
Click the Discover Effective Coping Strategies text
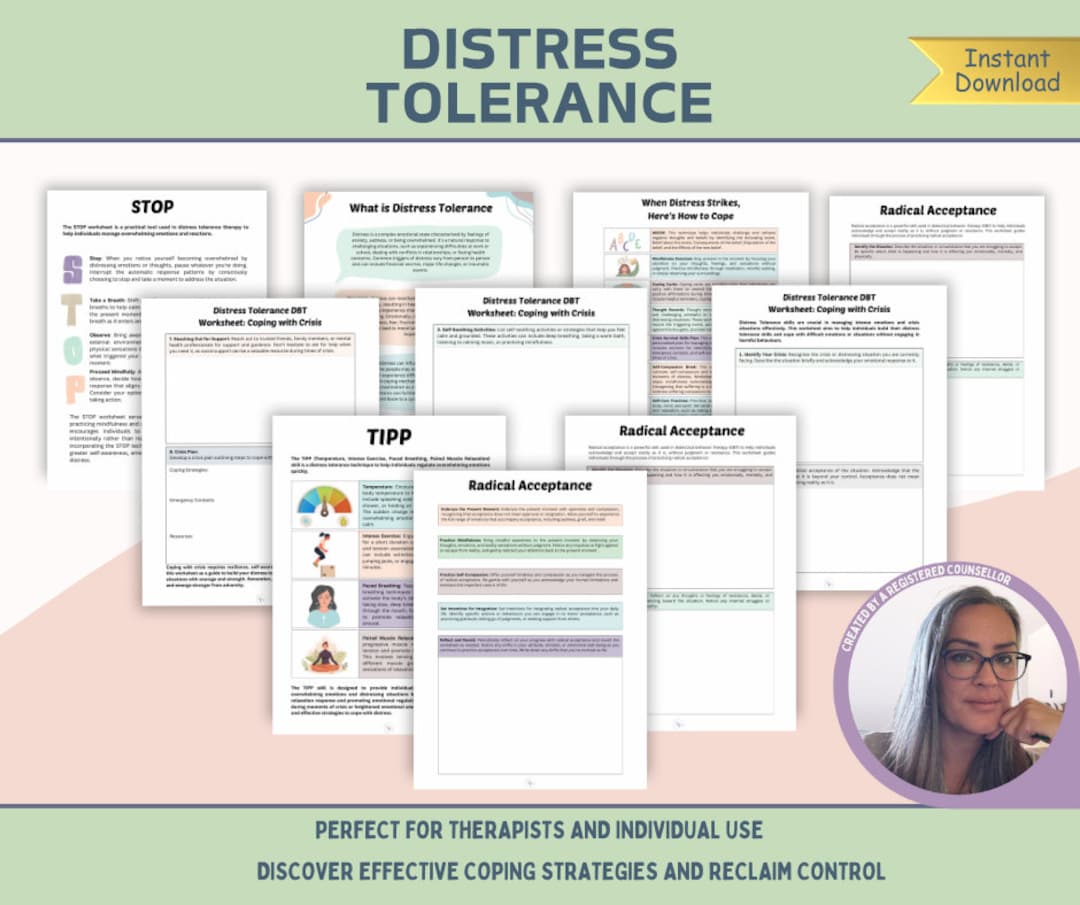tap(570, 871)
